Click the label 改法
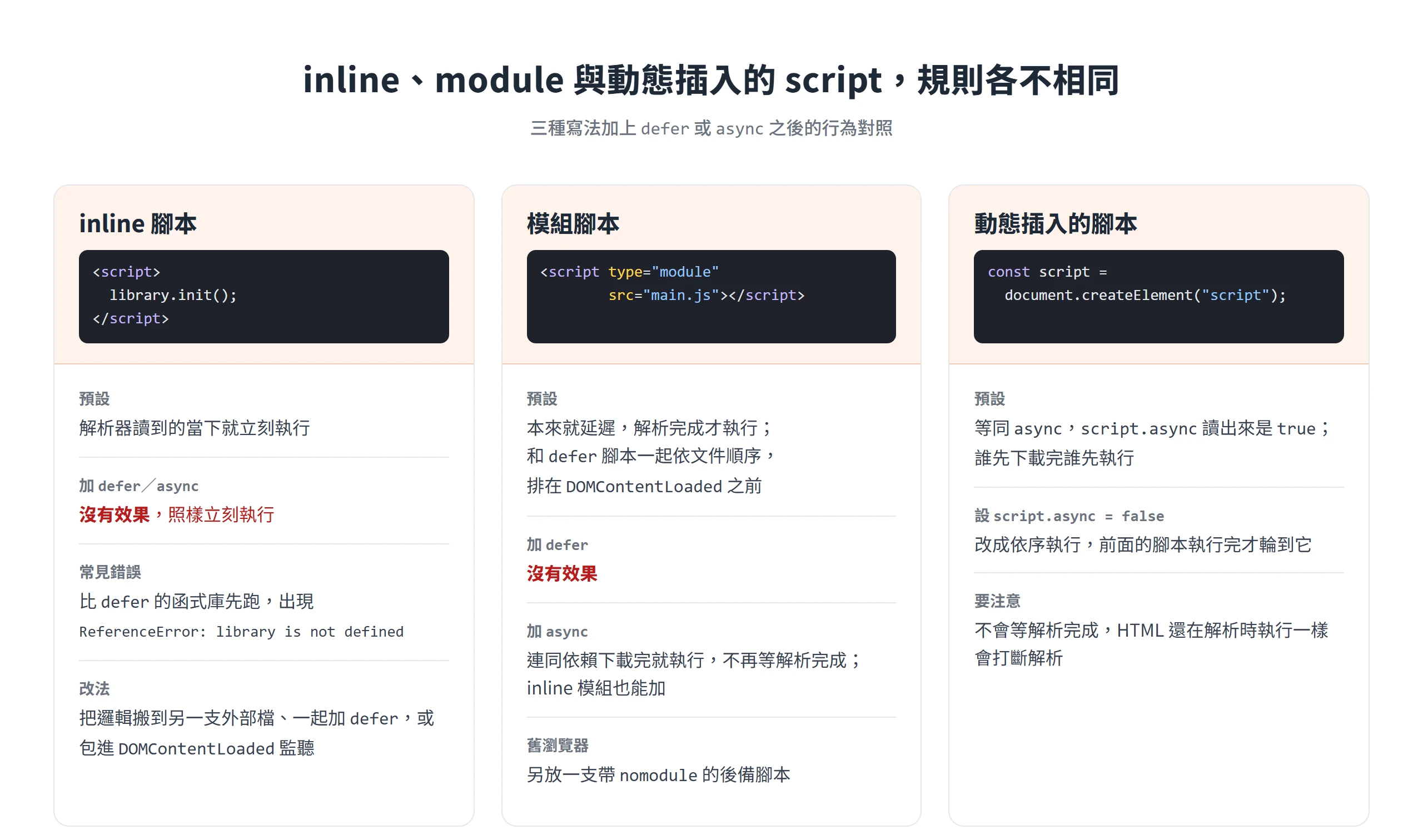This screenshot has height=840, width=1423. tap(94, 689)
